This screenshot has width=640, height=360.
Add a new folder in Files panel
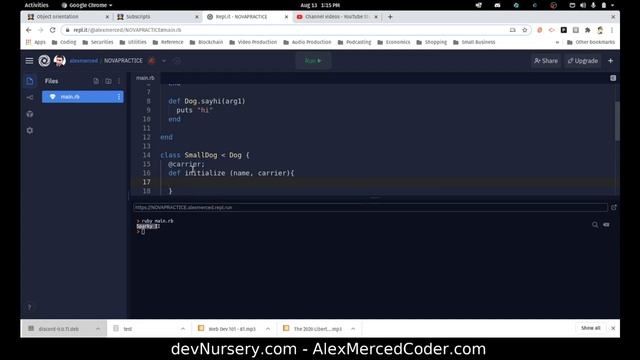(108, 81)
